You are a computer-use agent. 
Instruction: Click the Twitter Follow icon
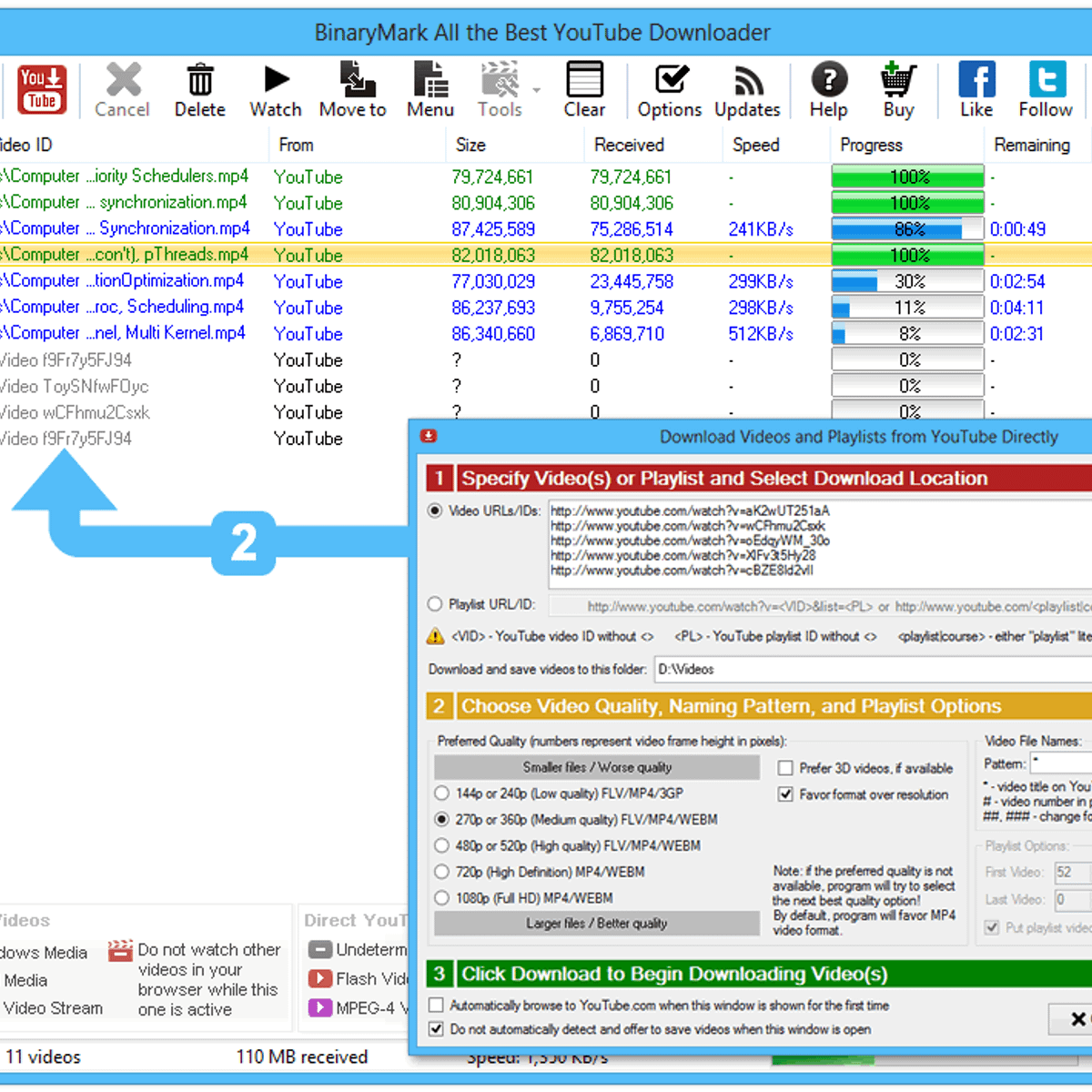coord(1046,90)
